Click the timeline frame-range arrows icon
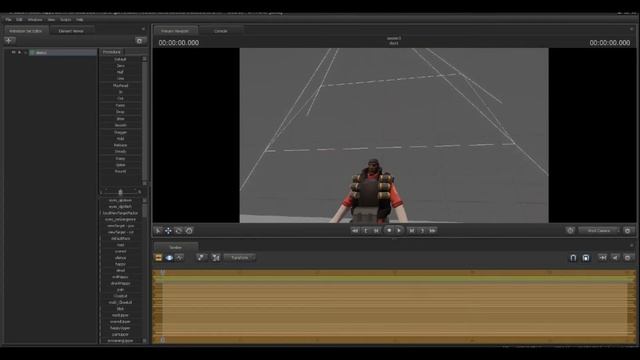The width and height of the screenshot is (640, 360). (x=602, y=258)
